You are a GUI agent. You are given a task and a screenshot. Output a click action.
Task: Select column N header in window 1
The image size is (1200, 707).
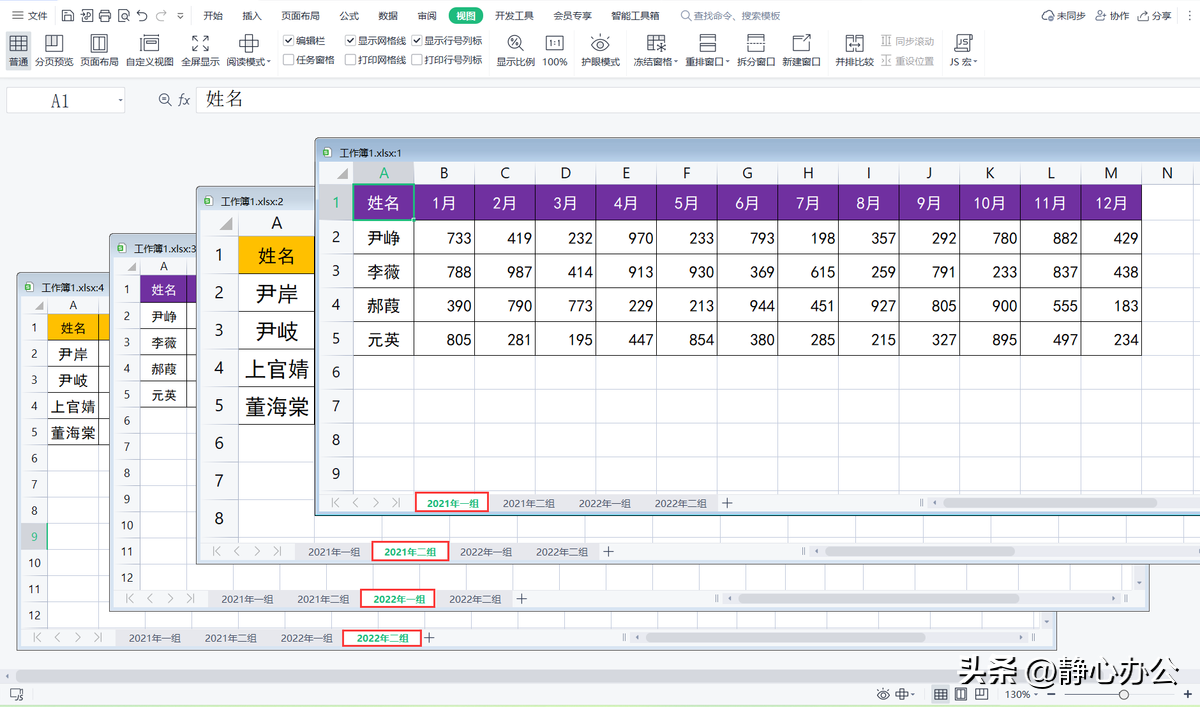(1167, 173)
